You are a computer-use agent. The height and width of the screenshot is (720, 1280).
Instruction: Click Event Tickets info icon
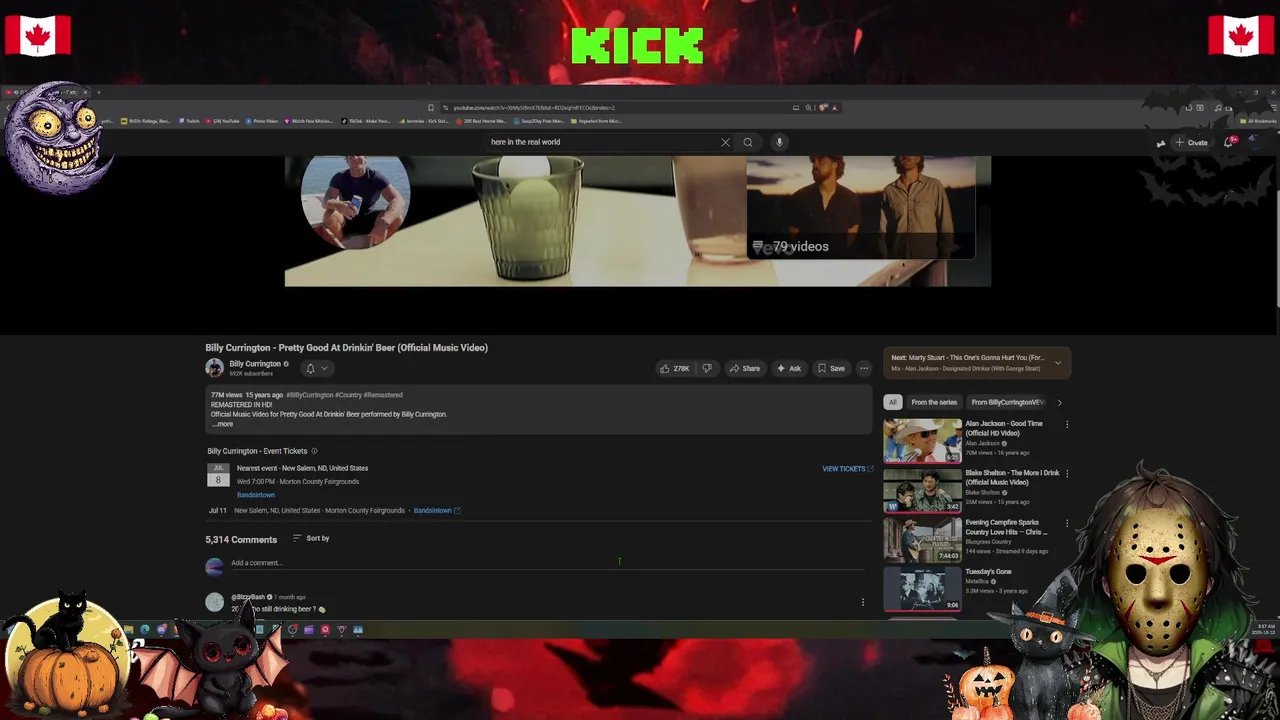coord(314,451)
